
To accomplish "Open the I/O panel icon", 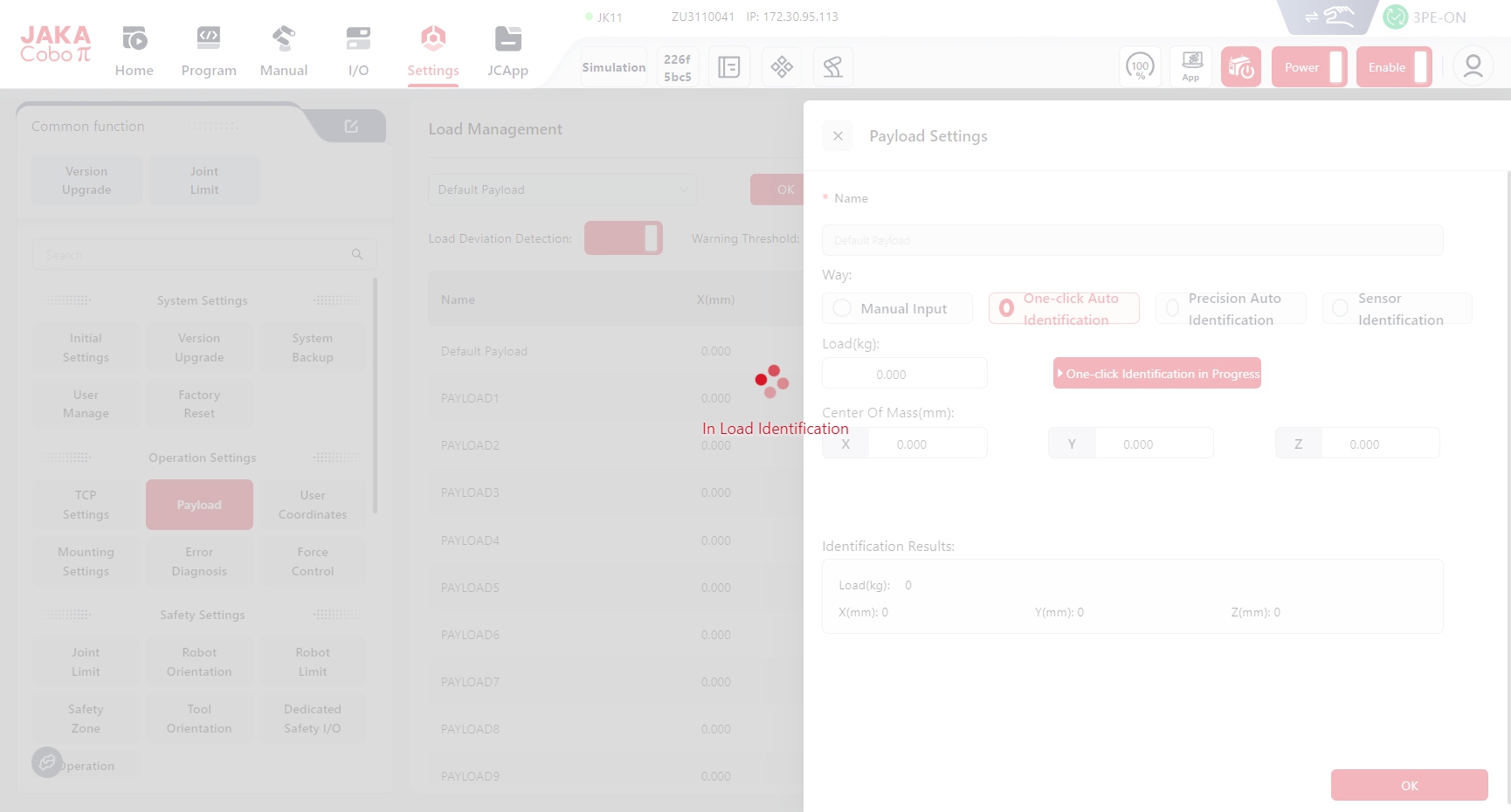I will 358,39.
